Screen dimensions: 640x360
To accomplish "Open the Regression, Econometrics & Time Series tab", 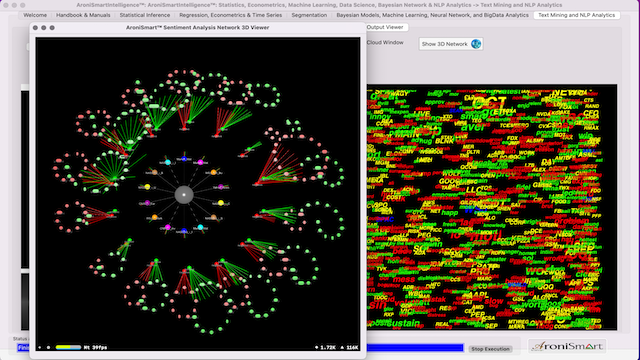I will pos(231,15).
